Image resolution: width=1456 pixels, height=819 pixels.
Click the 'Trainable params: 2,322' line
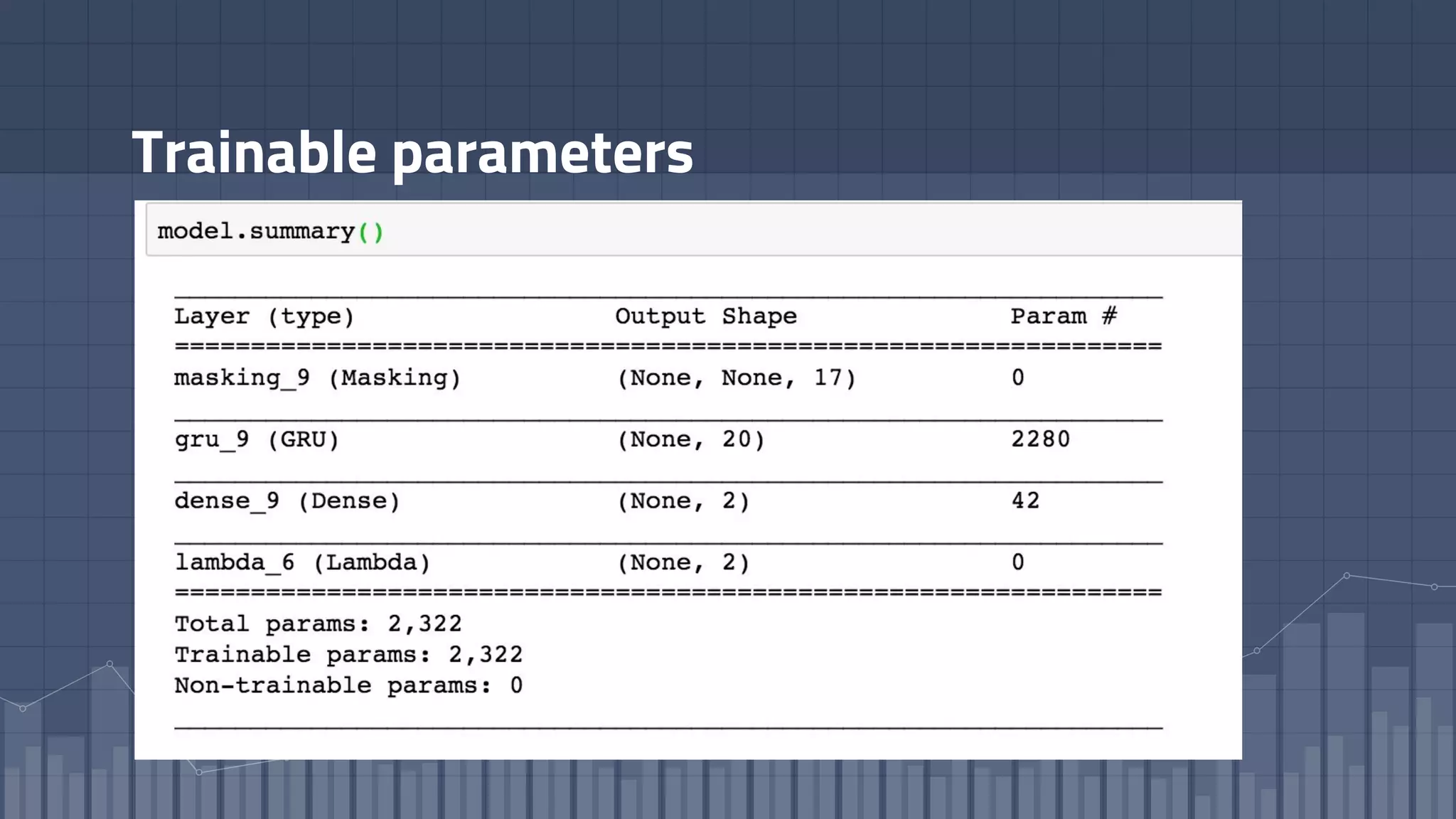click(x=349, y=655)
